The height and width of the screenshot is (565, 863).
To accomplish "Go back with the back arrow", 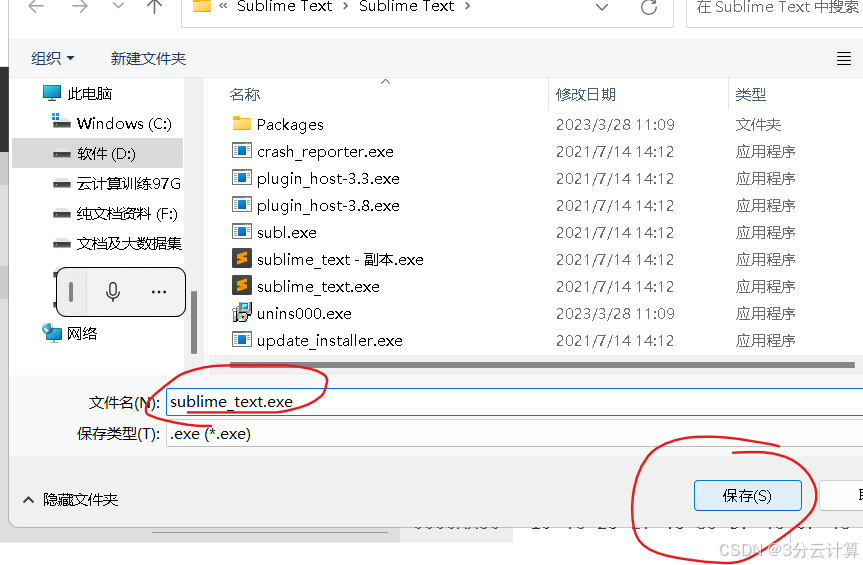I will 36,7.
